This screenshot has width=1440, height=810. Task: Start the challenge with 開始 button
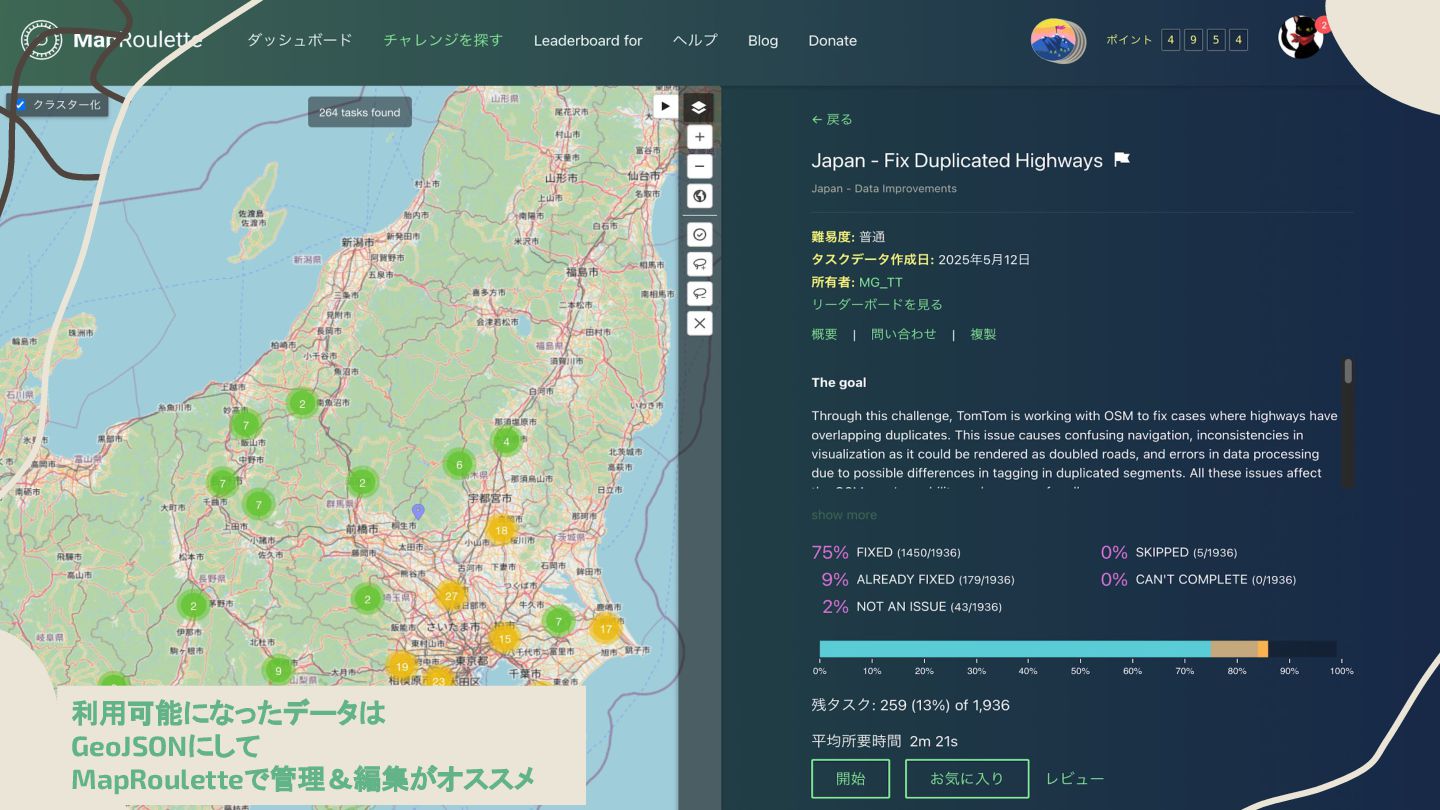(850, 778)
